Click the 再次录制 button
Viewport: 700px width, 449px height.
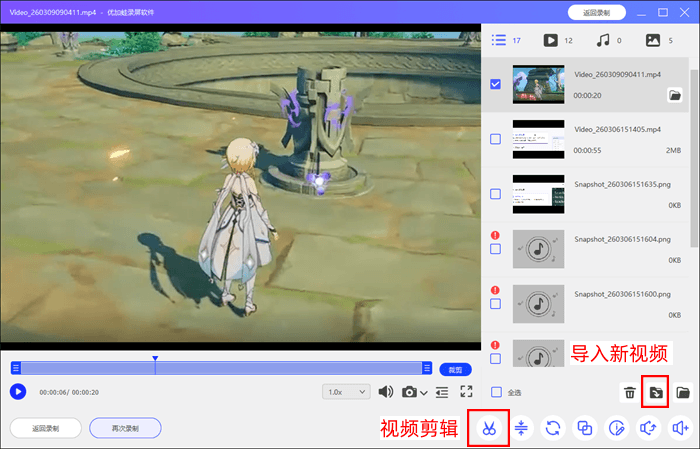(125, 428)
